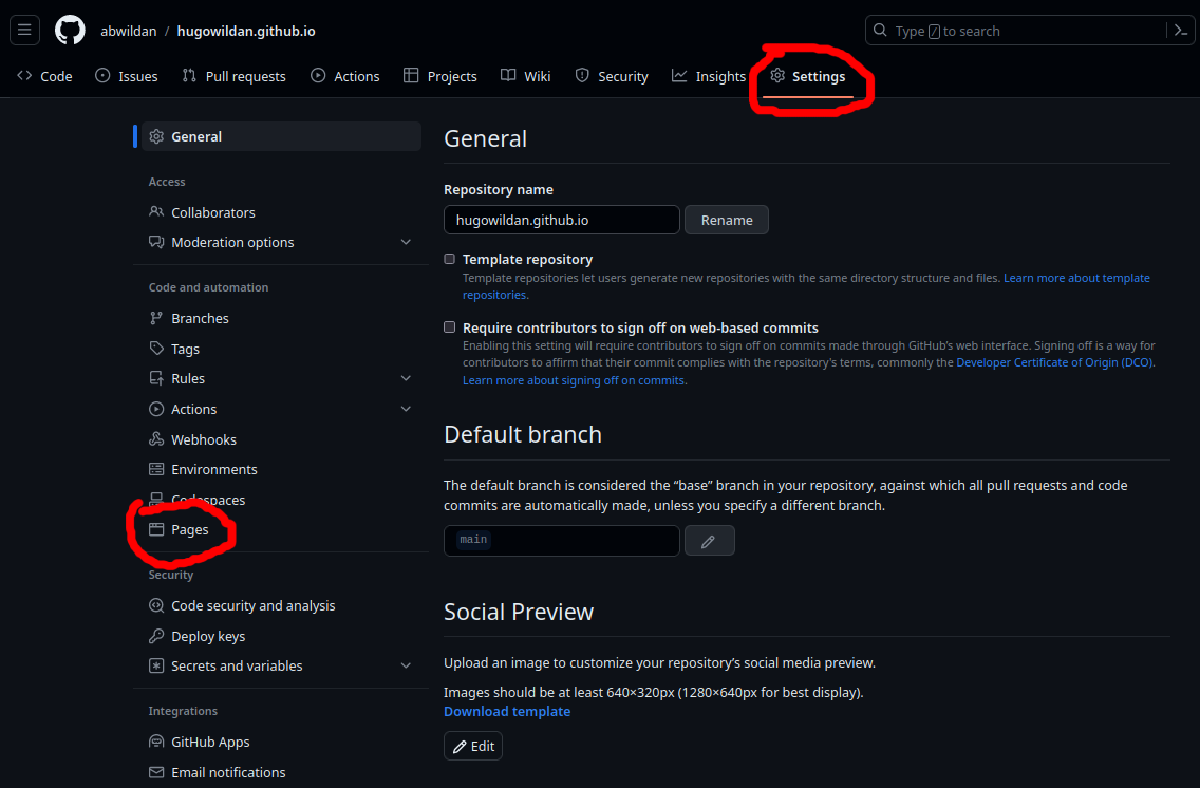Click the Rename button
The height and width of the screenshot is (788, 1200).
click(x=727, y=220)
